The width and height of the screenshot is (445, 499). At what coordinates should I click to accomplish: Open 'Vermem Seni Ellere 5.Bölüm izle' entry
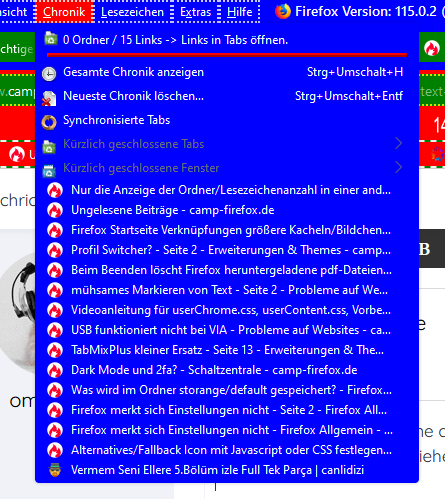[227, 470]
